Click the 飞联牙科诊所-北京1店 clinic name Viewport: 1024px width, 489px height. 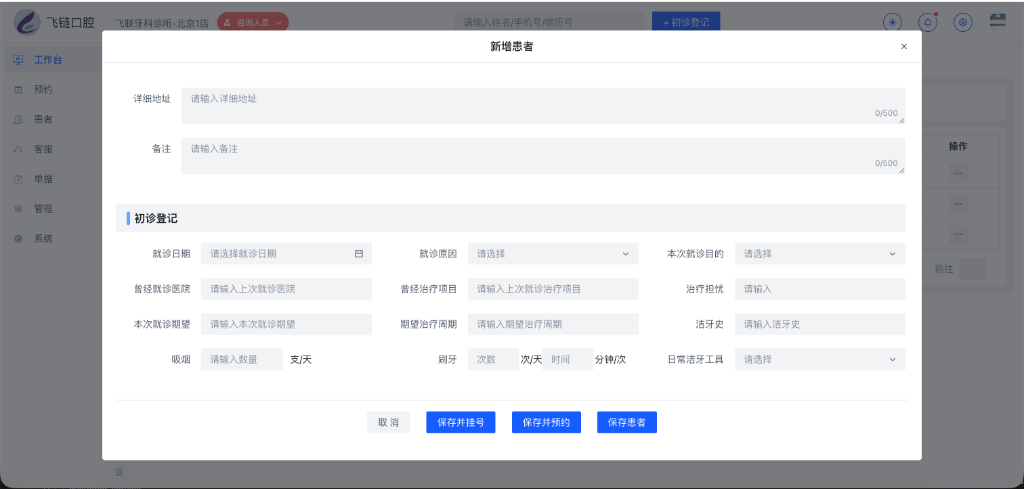point(161,22)
